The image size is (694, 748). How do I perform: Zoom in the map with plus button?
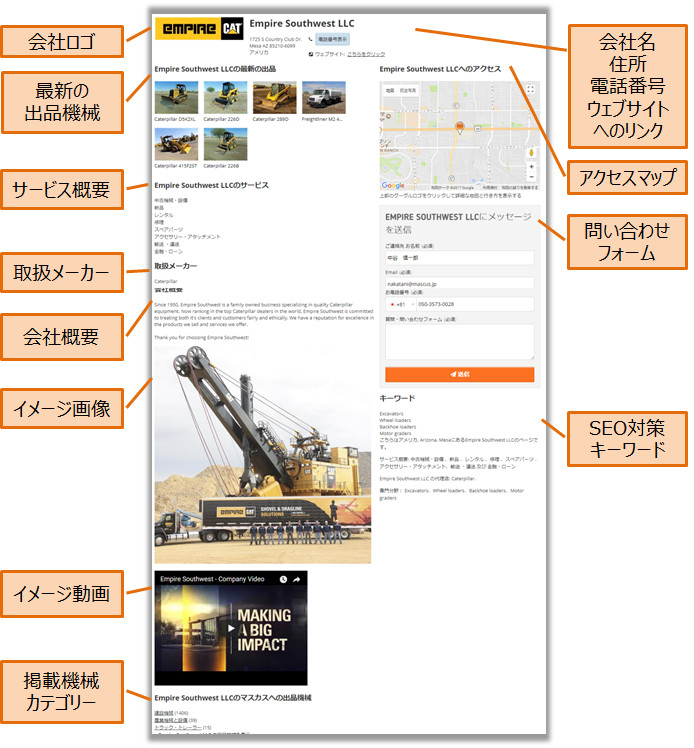coord(531,166)
